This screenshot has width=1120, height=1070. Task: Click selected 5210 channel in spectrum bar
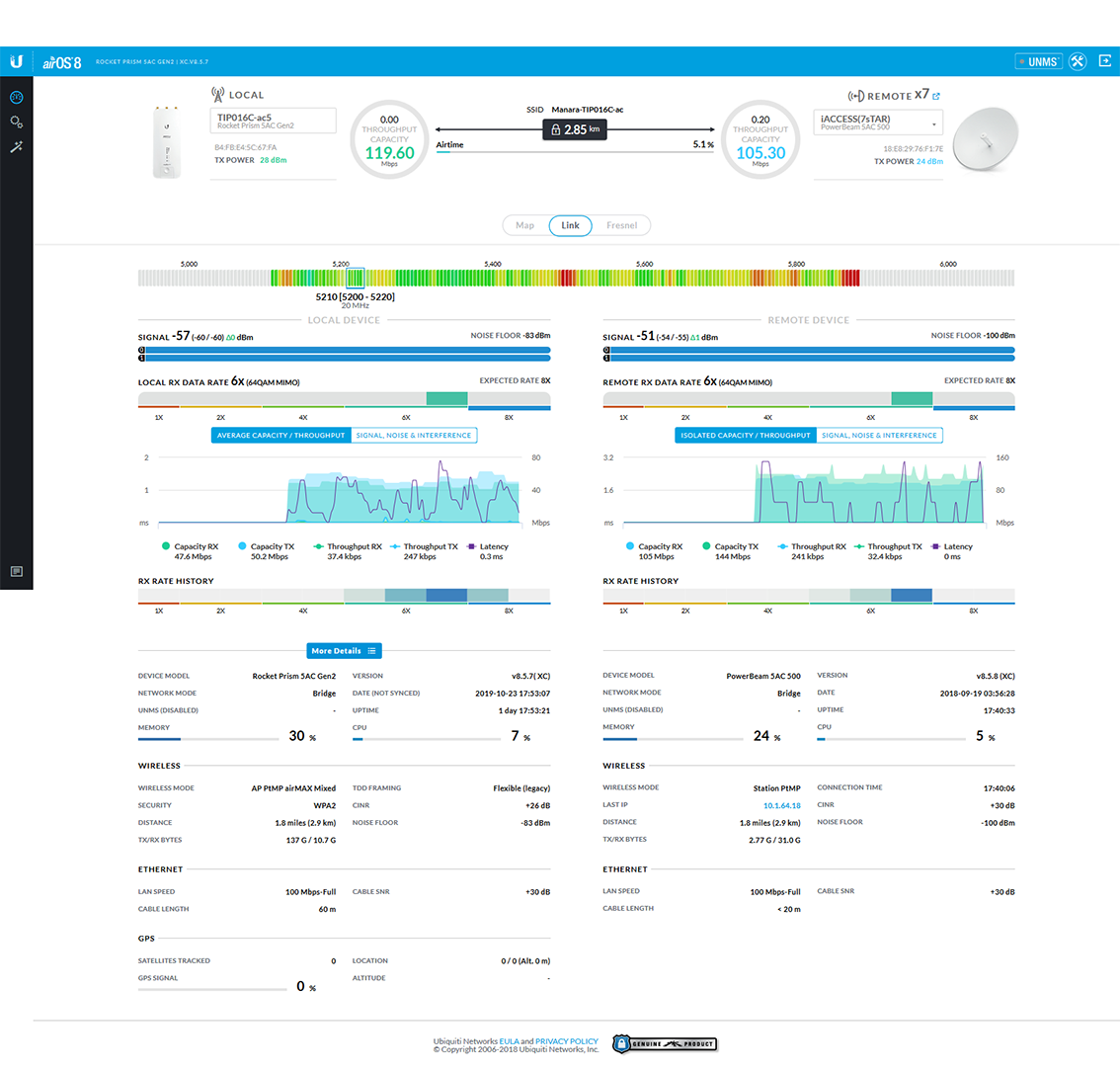click(355, 278)
